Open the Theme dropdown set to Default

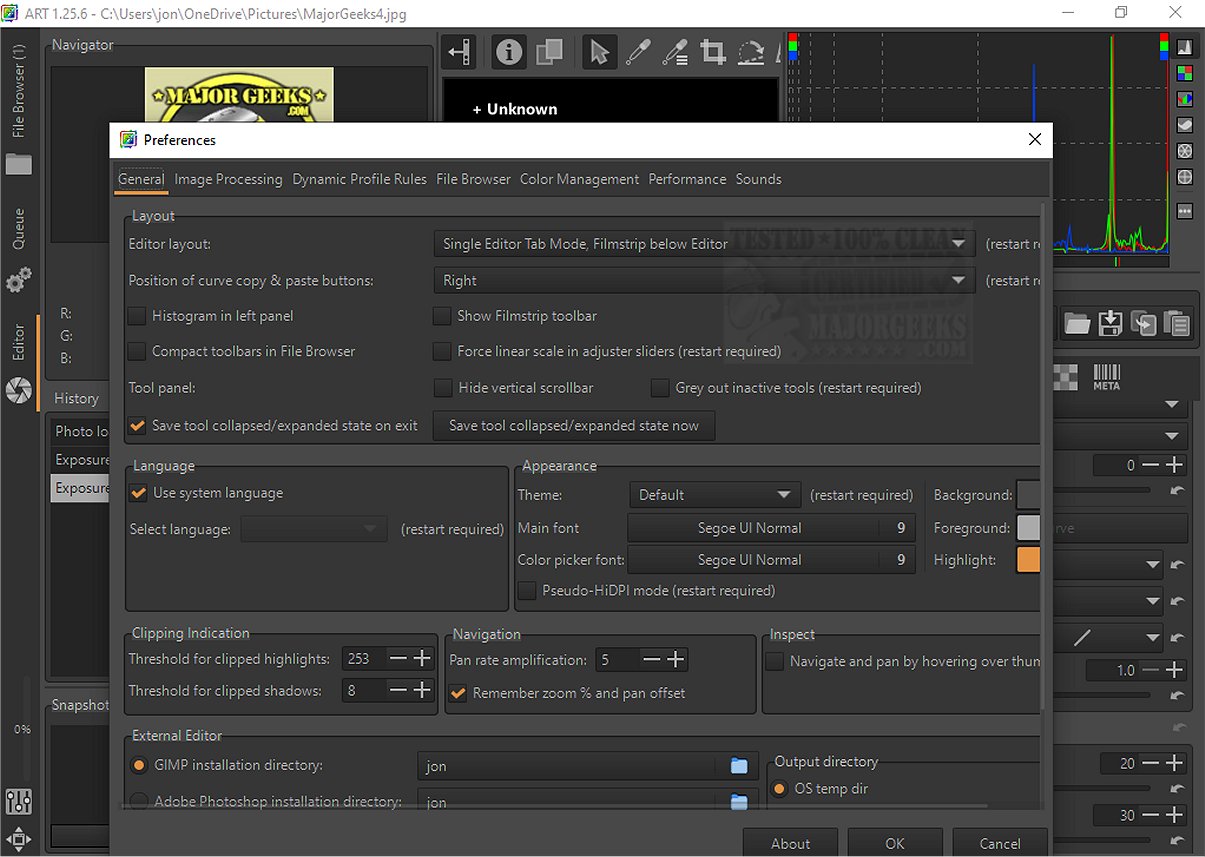coord(714,495)
